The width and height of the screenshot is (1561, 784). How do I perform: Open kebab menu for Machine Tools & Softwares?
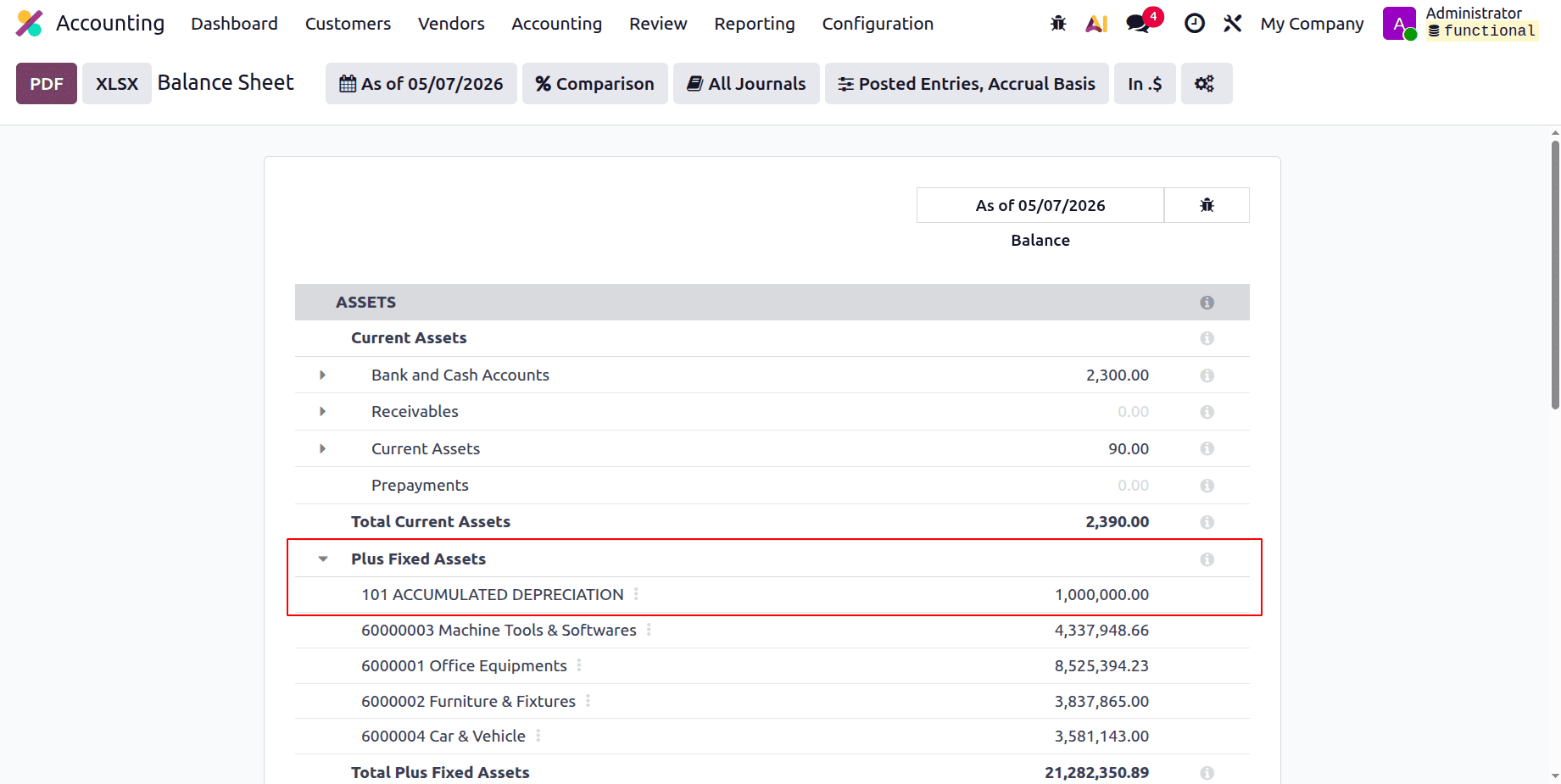tap(649, 630)
